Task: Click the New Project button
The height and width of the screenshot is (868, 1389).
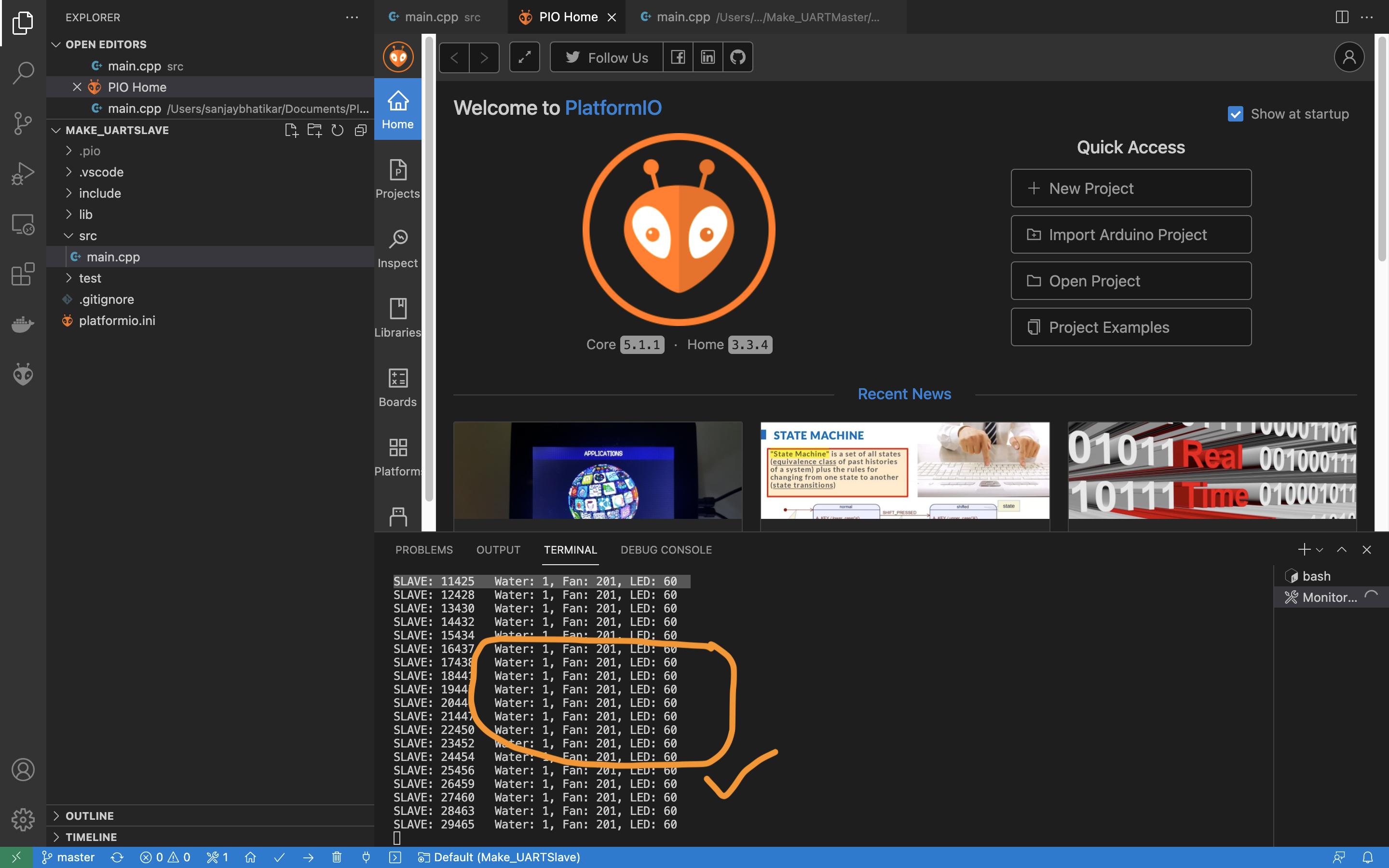Action: pyautogui.click(x=1130, y=188)
